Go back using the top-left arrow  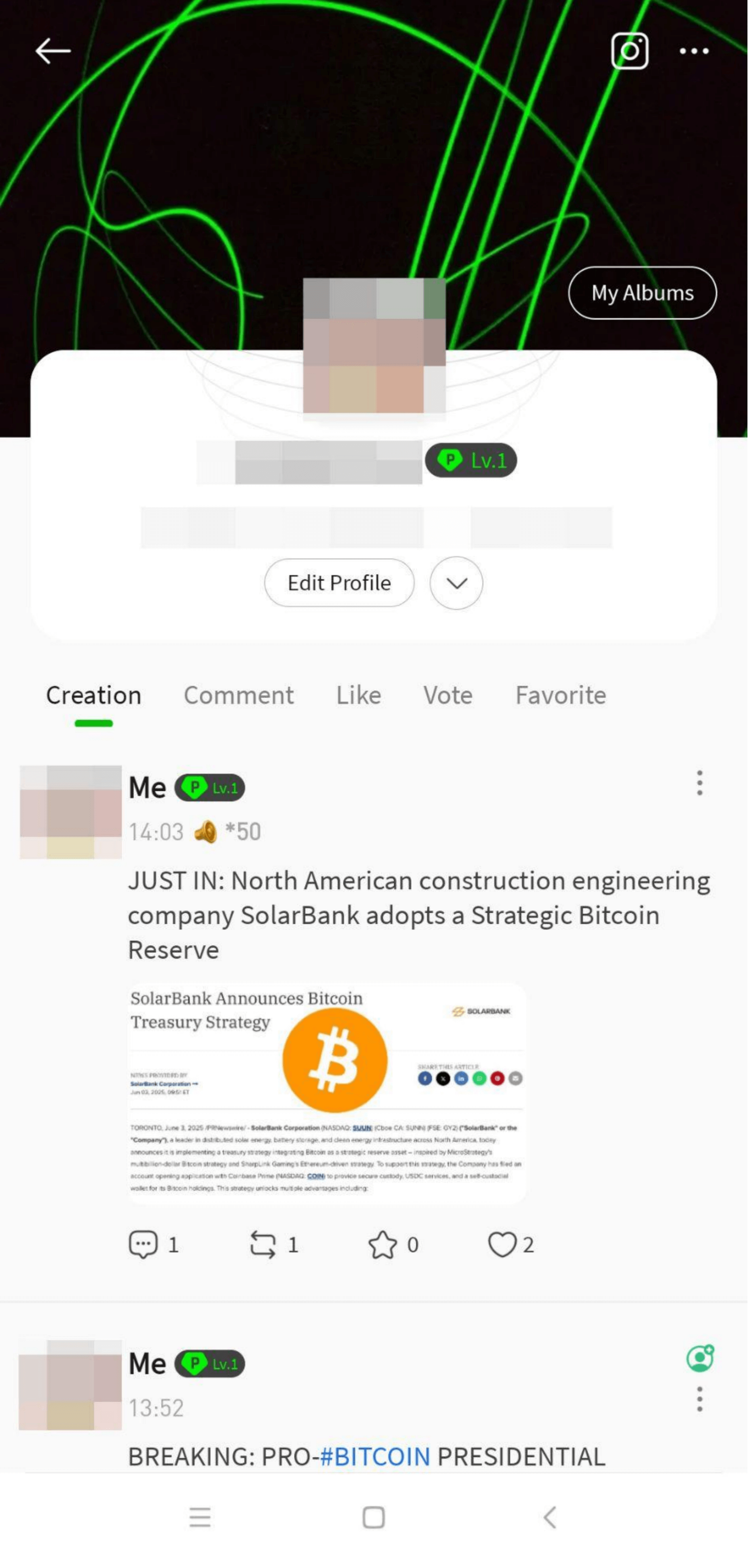(53, 51)
